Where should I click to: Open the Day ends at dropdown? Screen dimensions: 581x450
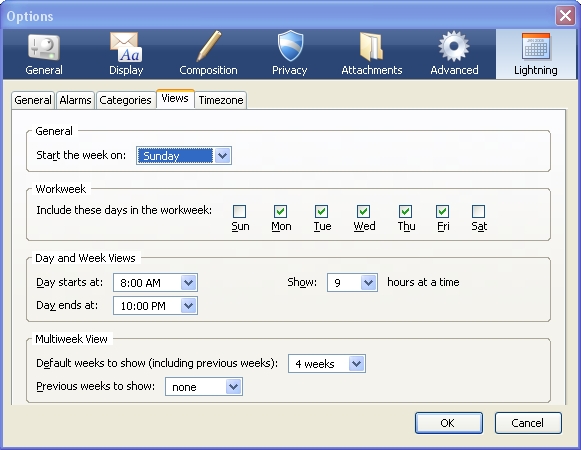(x=155, y=306)
